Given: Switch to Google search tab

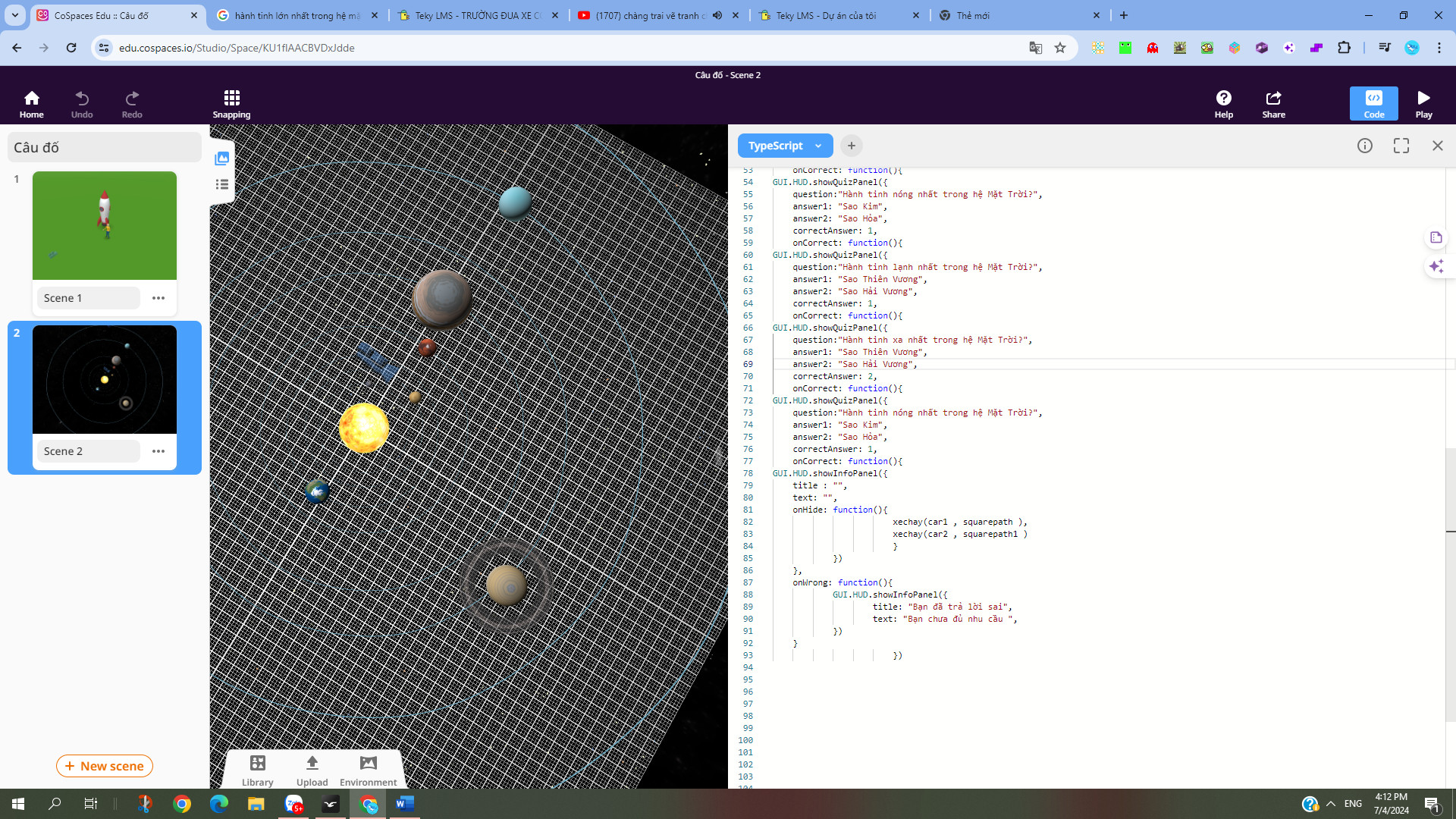Looking at the screenshot, I should pyautogui.click(x=297, y=15).
